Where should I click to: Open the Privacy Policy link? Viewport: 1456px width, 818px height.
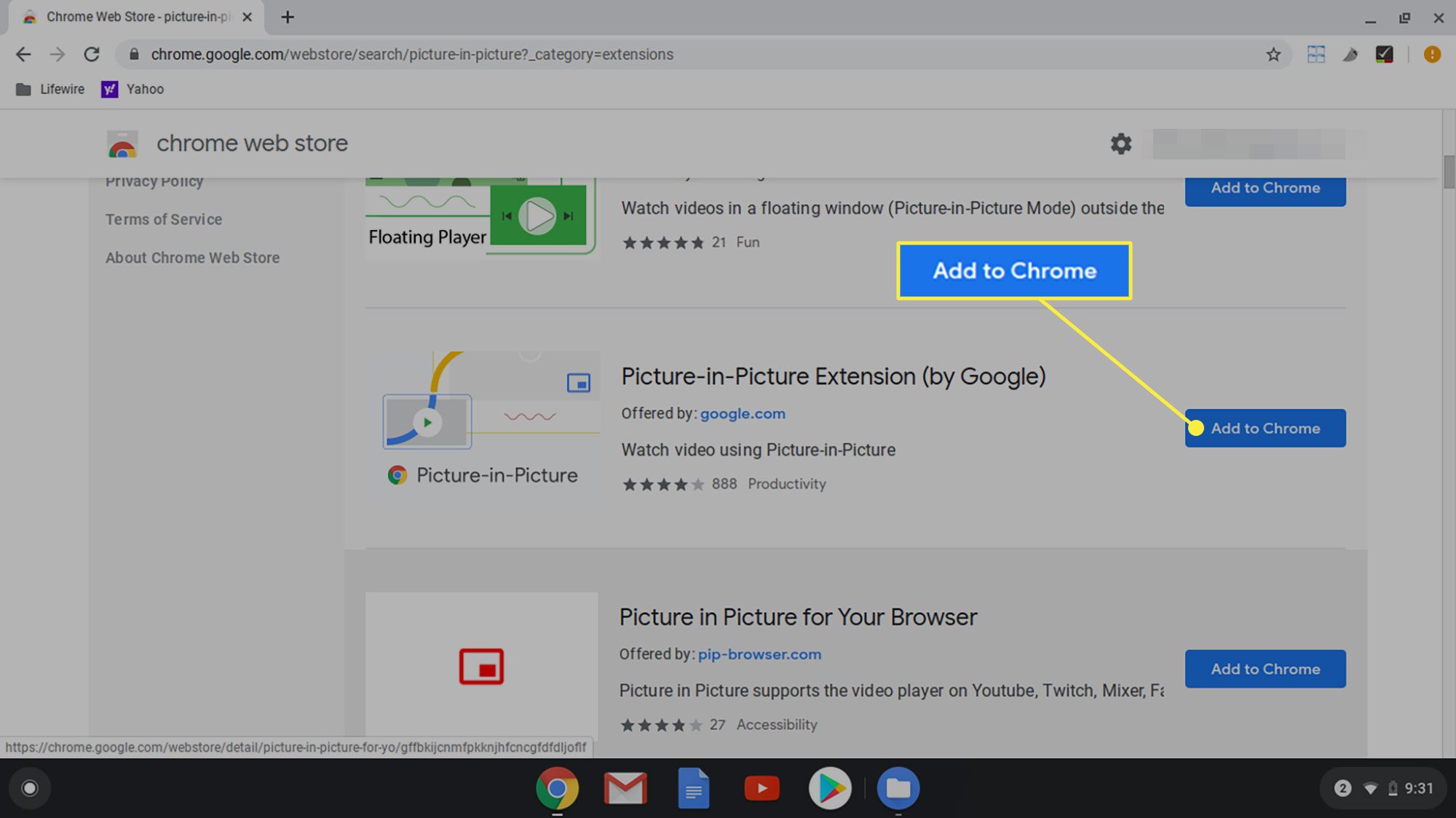(154, 181)
